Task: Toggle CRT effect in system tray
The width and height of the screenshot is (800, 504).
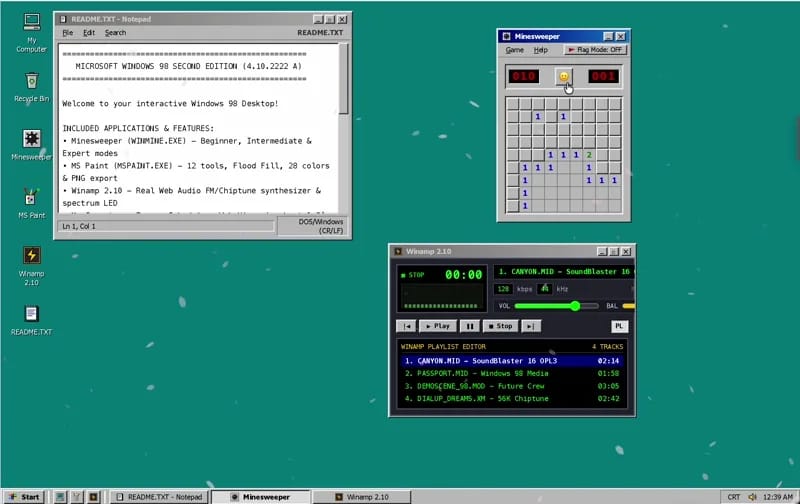Action: [734, 497]
